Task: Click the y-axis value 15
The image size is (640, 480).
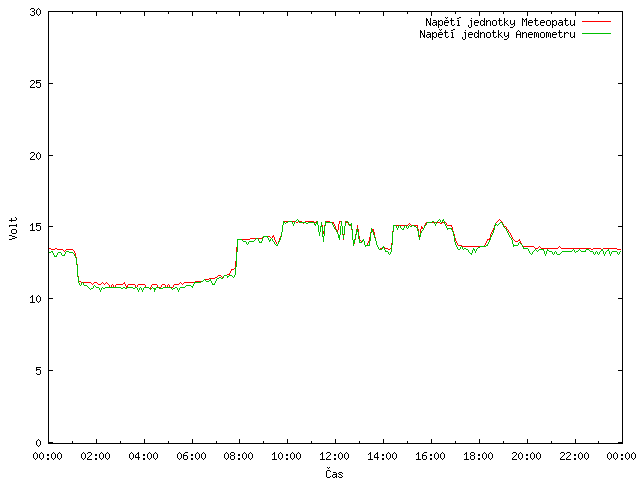Action: [36, 227]
